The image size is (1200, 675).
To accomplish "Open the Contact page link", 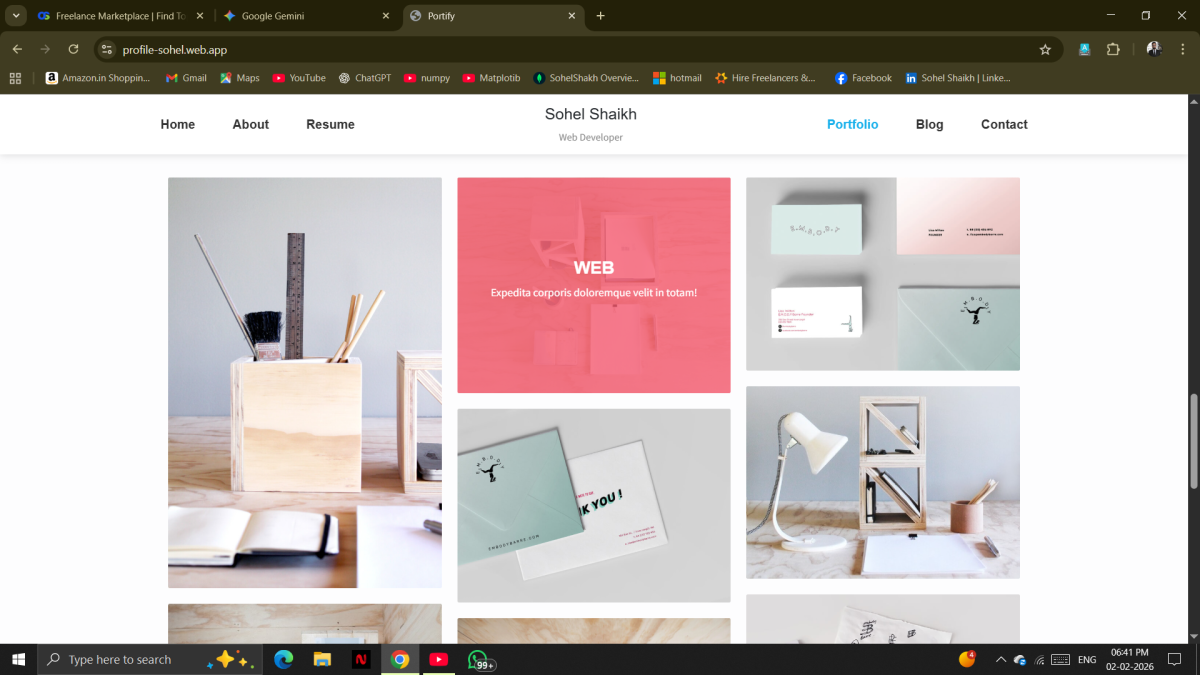I will (x=1004, y=125).
